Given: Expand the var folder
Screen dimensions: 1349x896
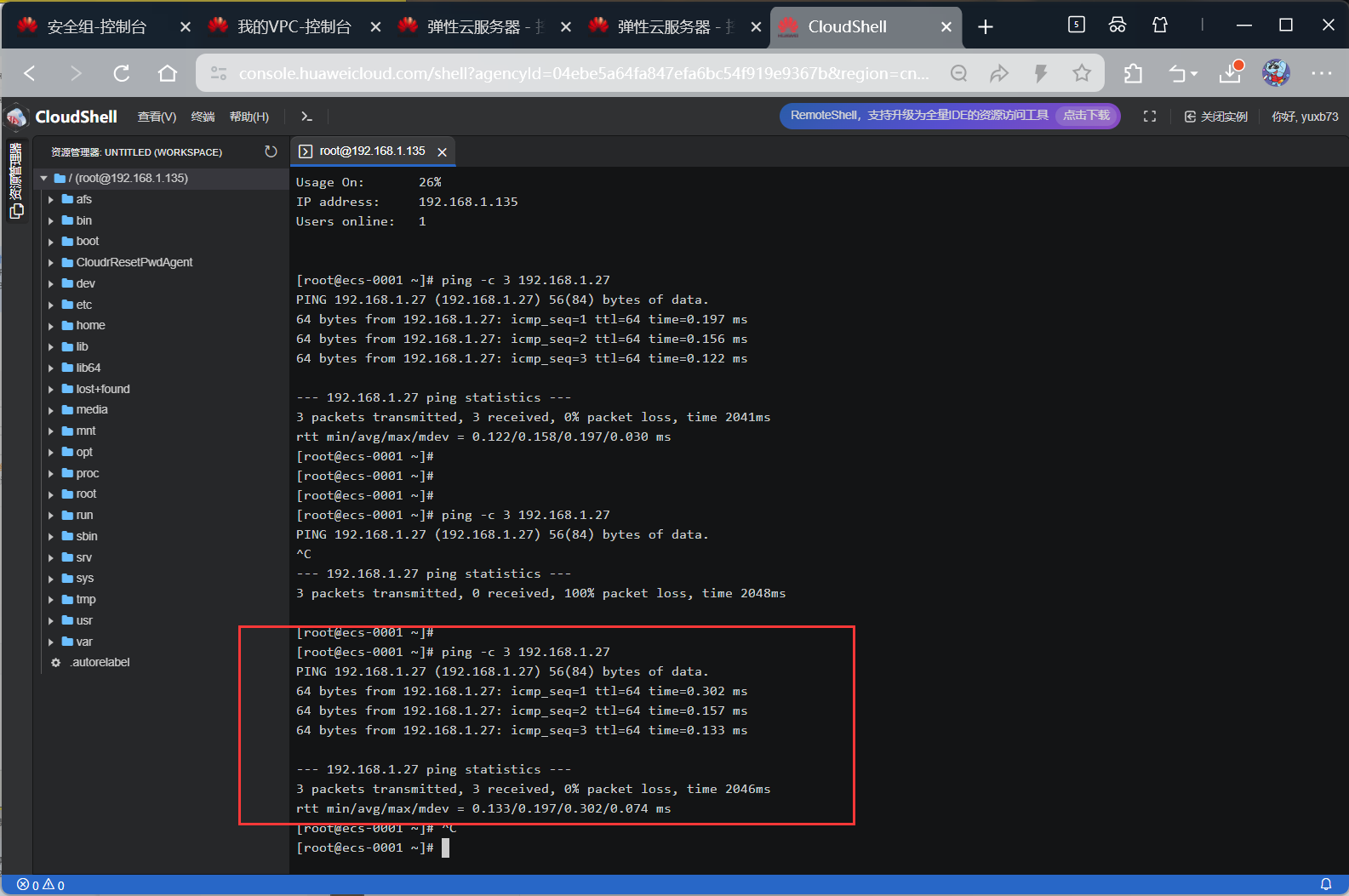Looking at the screenshot, I should pyautogui.click(x=51, y=642).
